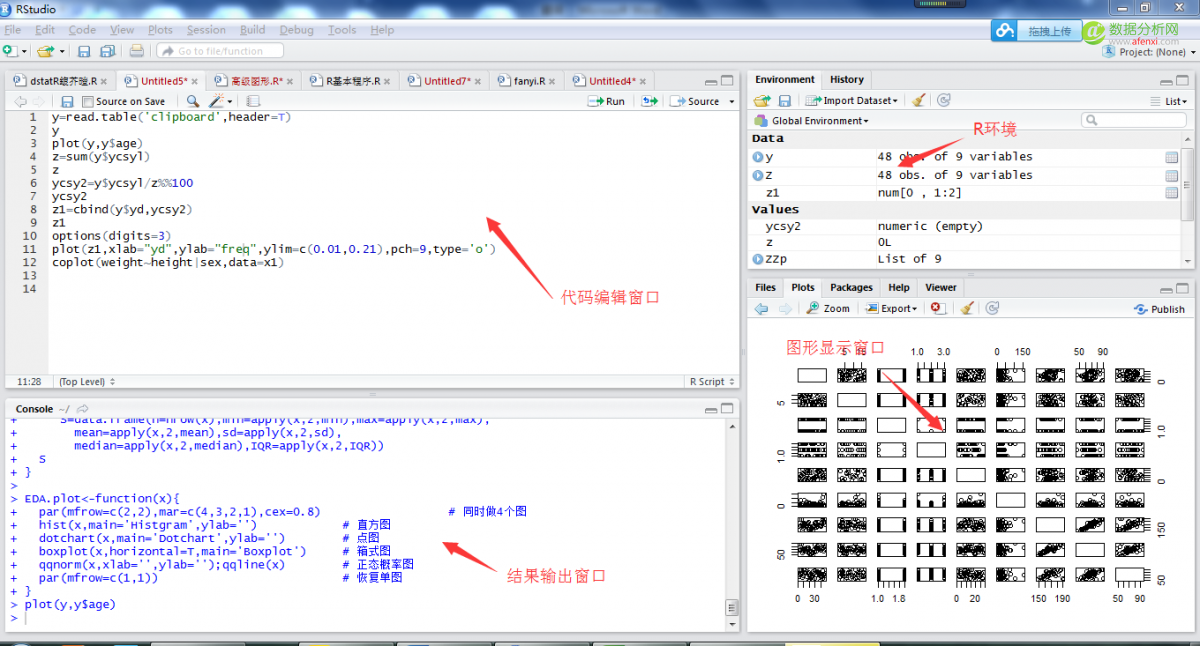Switch to the fanyi.R tab
This screenshot has height=646, width=1200.
[529, 81]
